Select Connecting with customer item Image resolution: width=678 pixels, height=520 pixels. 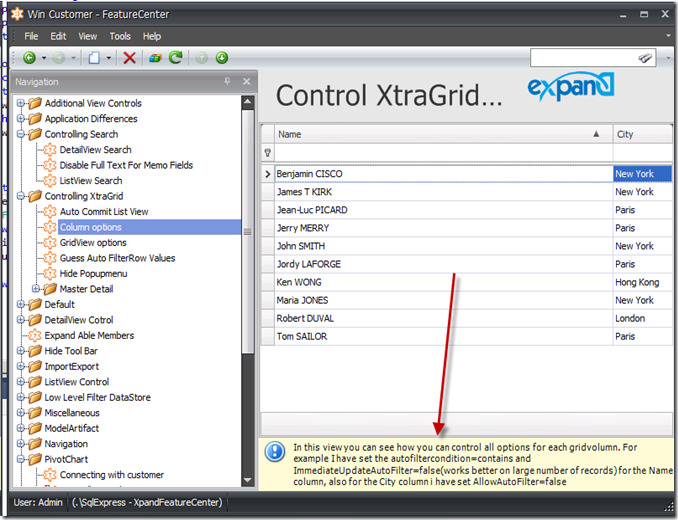tap(112, 475)
